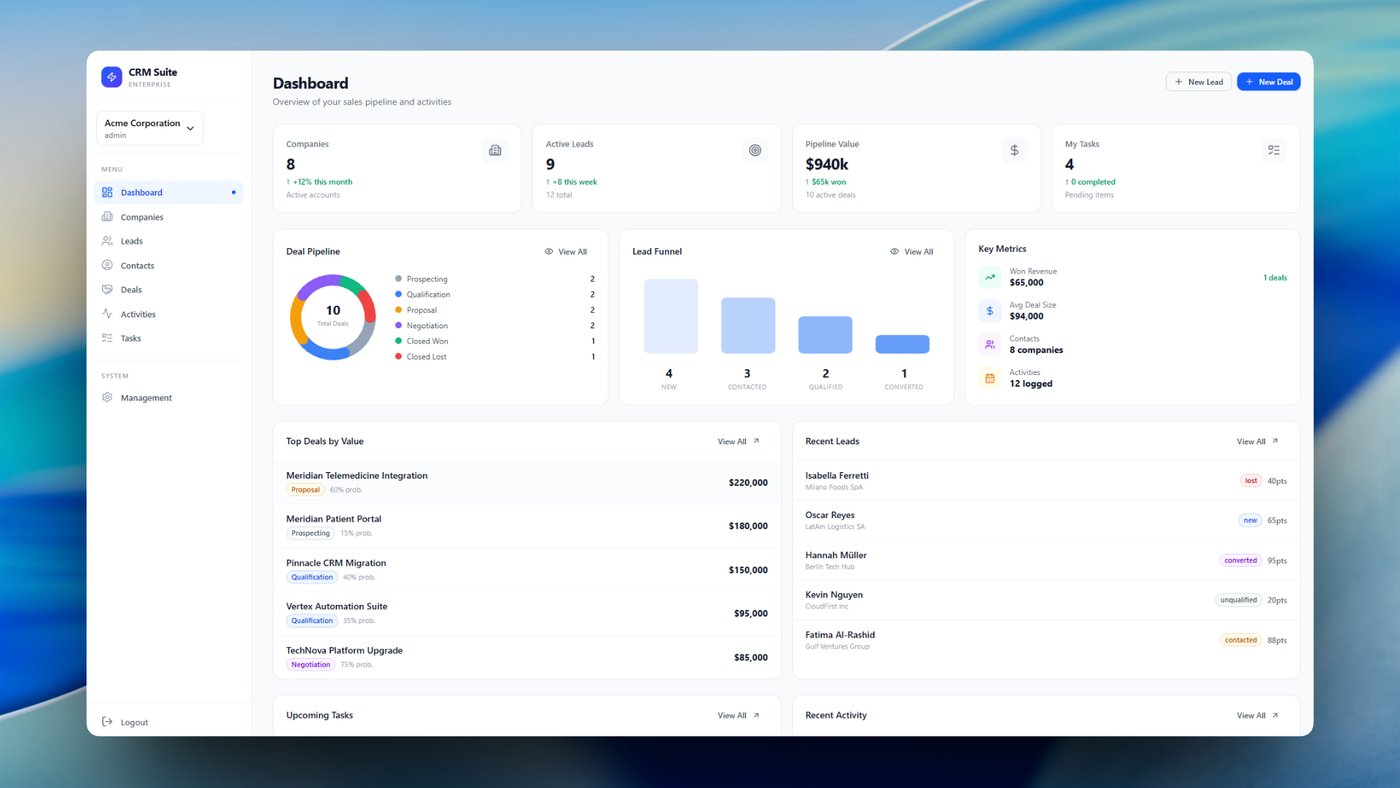The image size is (1400, 788).
Task: Select the donut chart showing 10 total deals
Action: [333, 317]
